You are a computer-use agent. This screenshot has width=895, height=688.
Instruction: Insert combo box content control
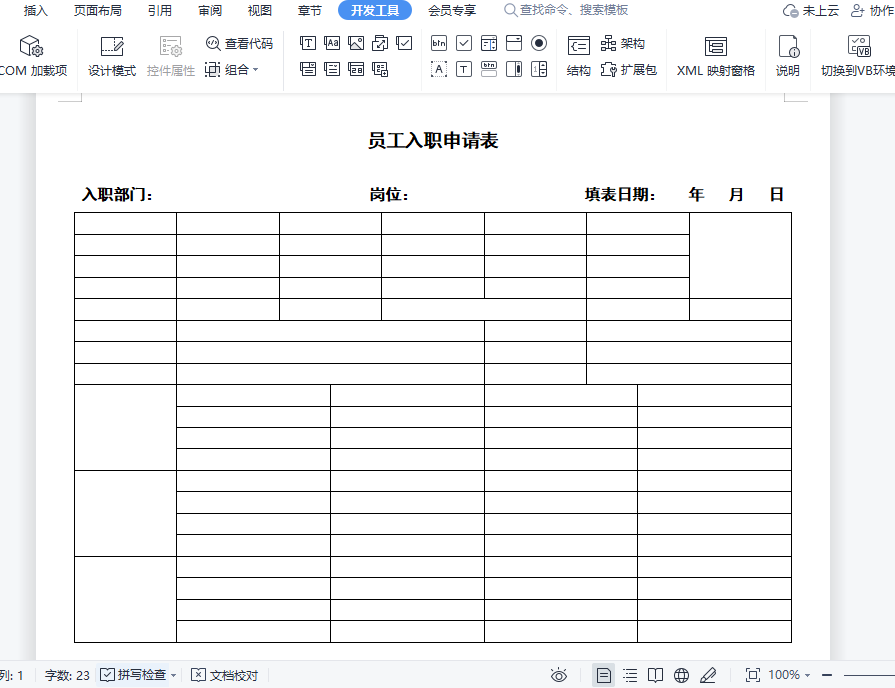pos(308,70)
